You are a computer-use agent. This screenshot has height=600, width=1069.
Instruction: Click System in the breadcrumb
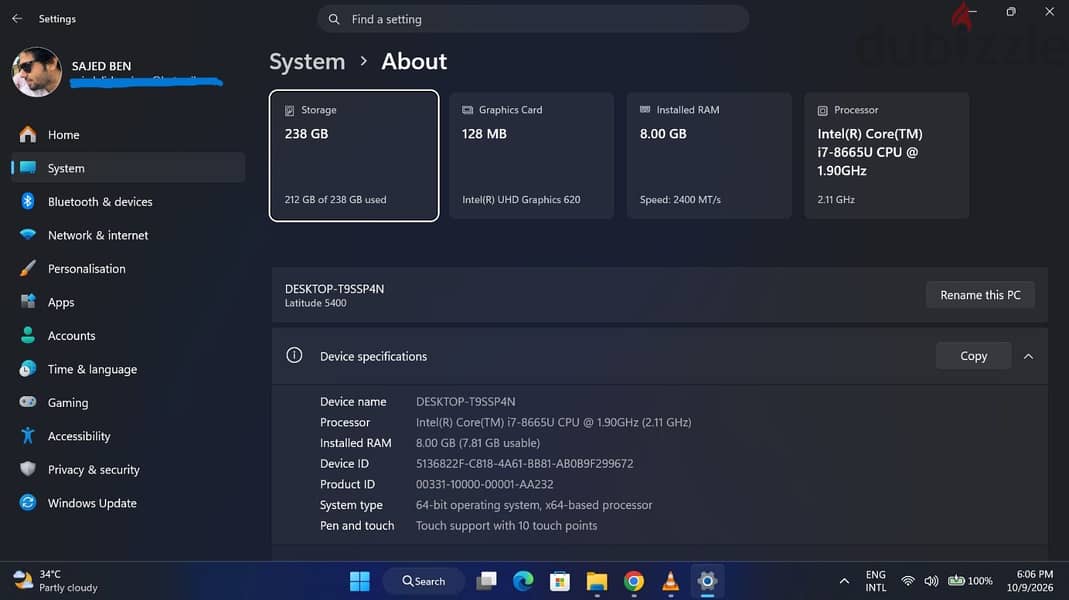[307, 61]
